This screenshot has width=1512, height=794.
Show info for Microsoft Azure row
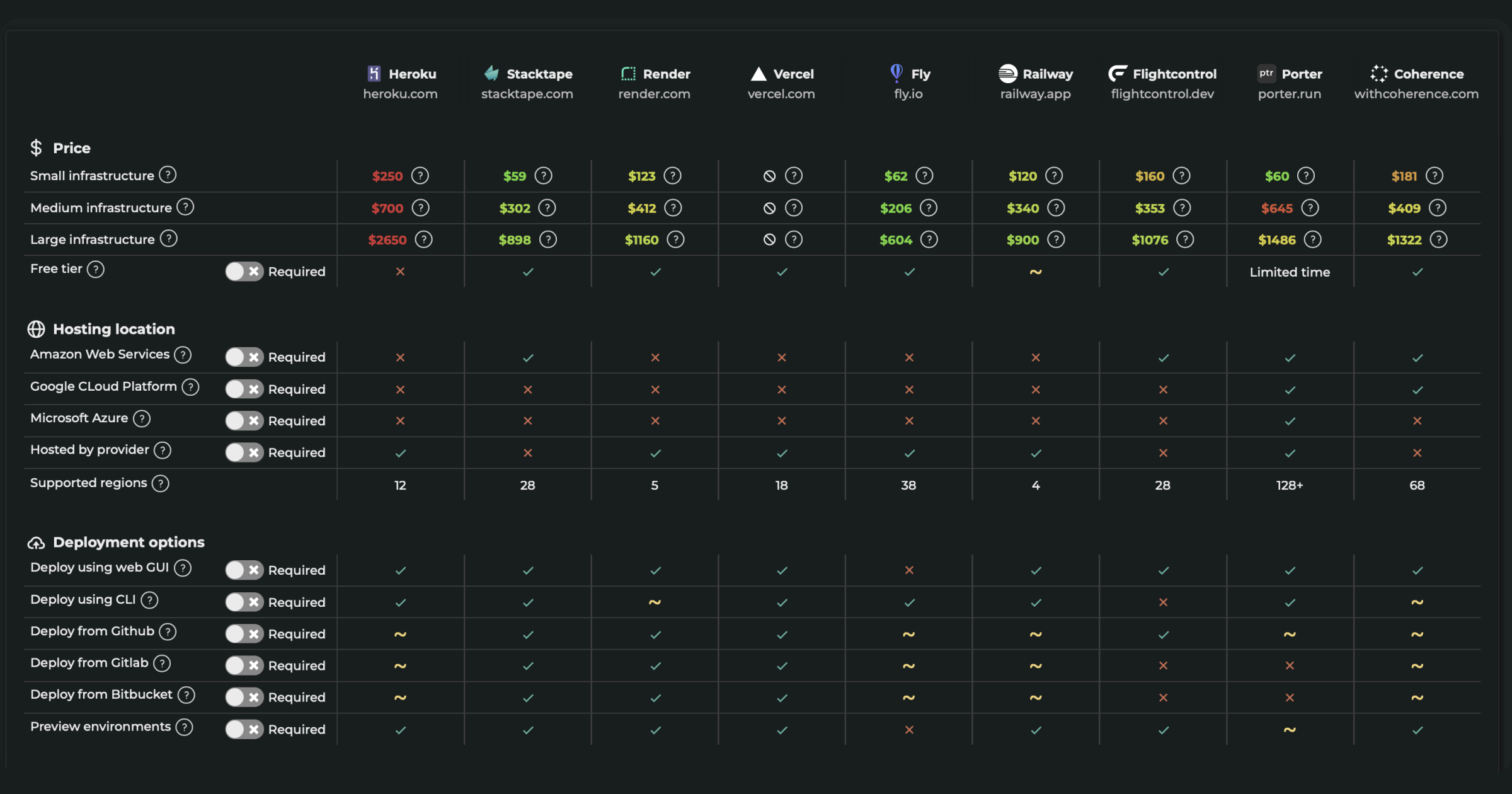point(142,418)
